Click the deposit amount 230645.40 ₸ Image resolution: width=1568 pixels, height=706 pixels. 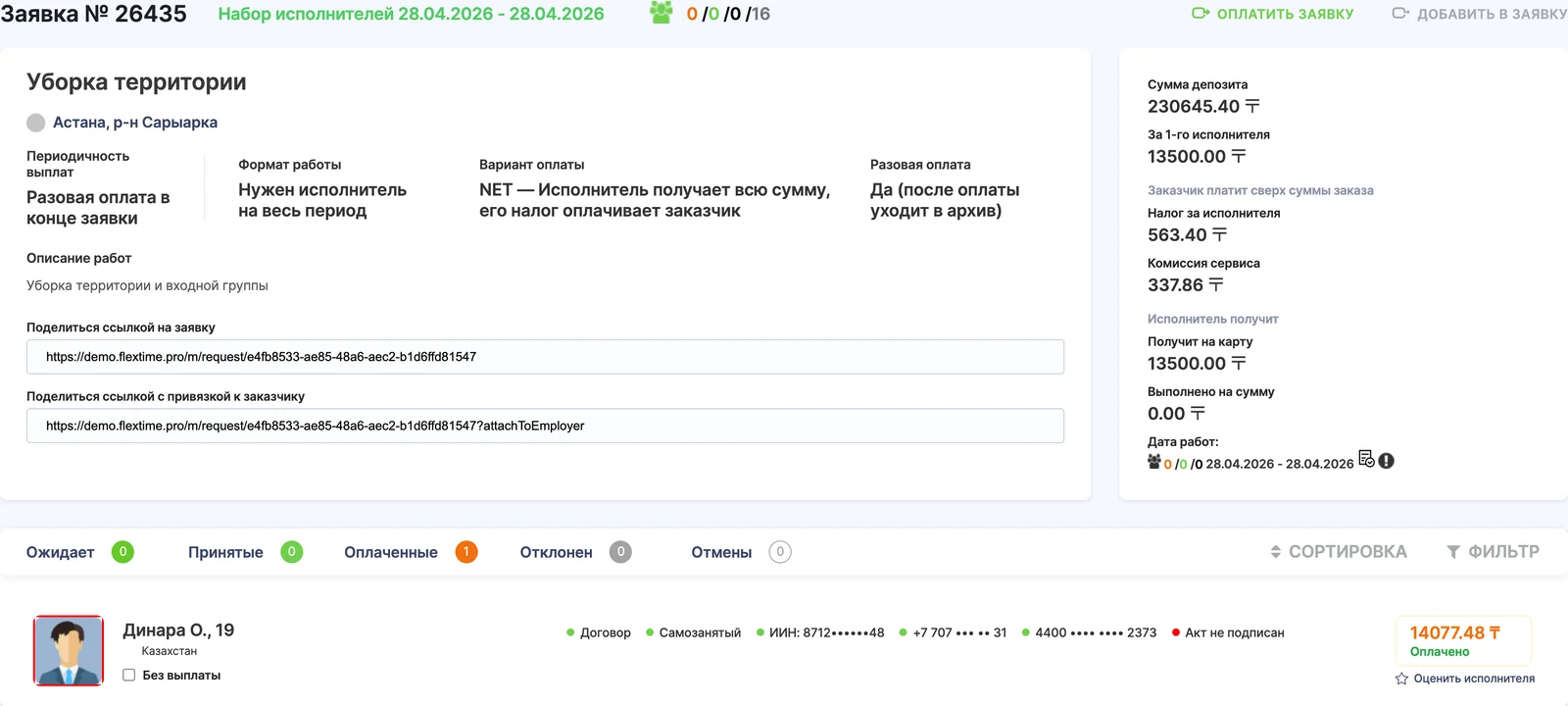click(x=1203, y=106)
